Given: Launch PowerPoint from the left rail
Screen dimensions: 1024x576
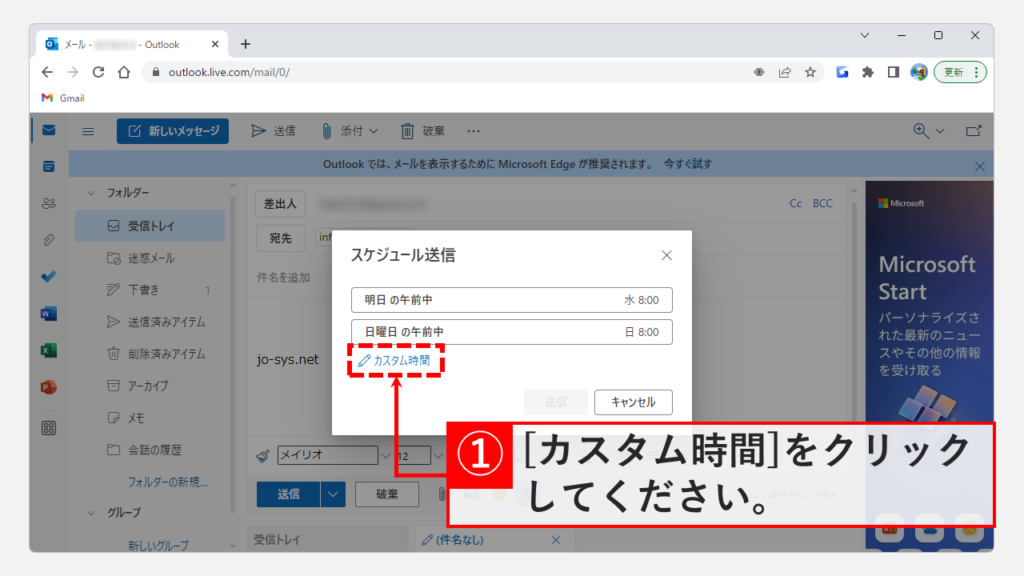Looking at the screenshot, I should (x=48, y=387).
